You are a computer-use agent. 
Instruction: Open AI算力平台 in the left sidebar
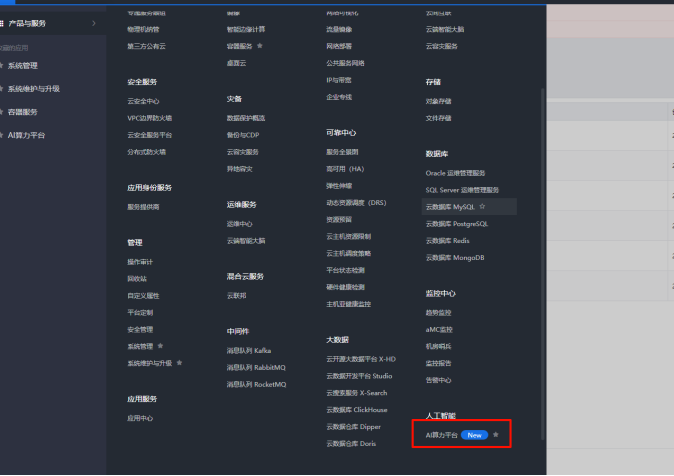[x=26, y=135]
